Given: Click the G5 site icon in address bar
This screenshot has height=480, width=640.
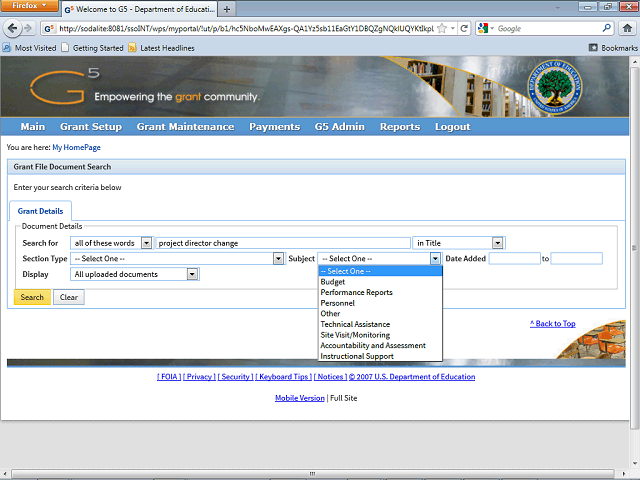Looking at the screenshot, I should pos(49,28).
